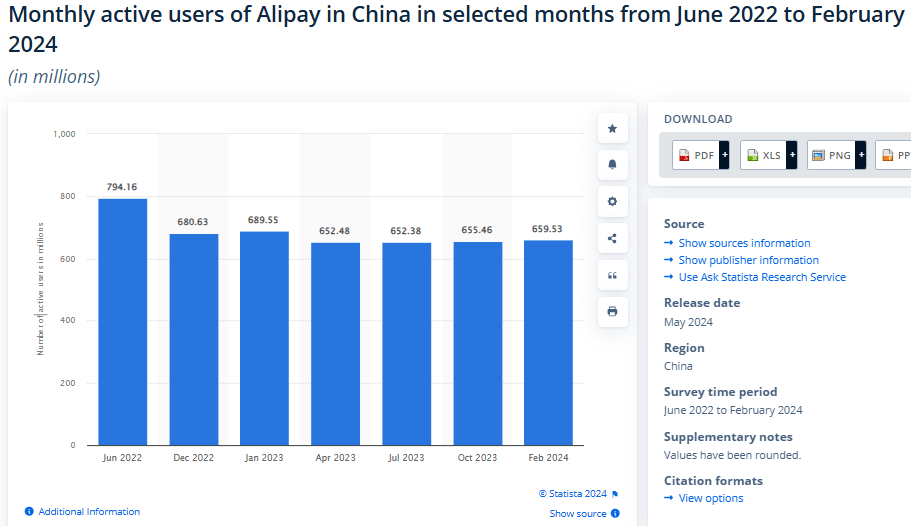Viewport: 911px width, 526px height.
Task: Click the share icon
Action: [612, 238]
